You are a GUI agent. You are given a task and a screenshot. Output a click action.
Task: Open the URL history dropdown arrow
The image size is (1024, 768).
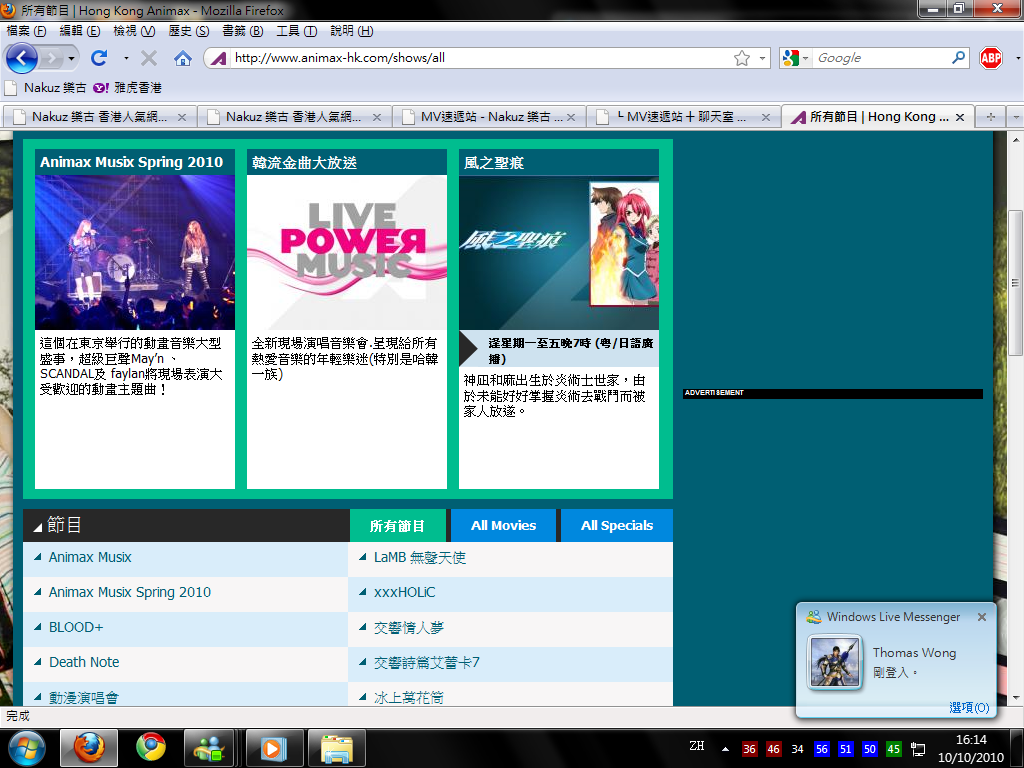click(x=762, y=58)
